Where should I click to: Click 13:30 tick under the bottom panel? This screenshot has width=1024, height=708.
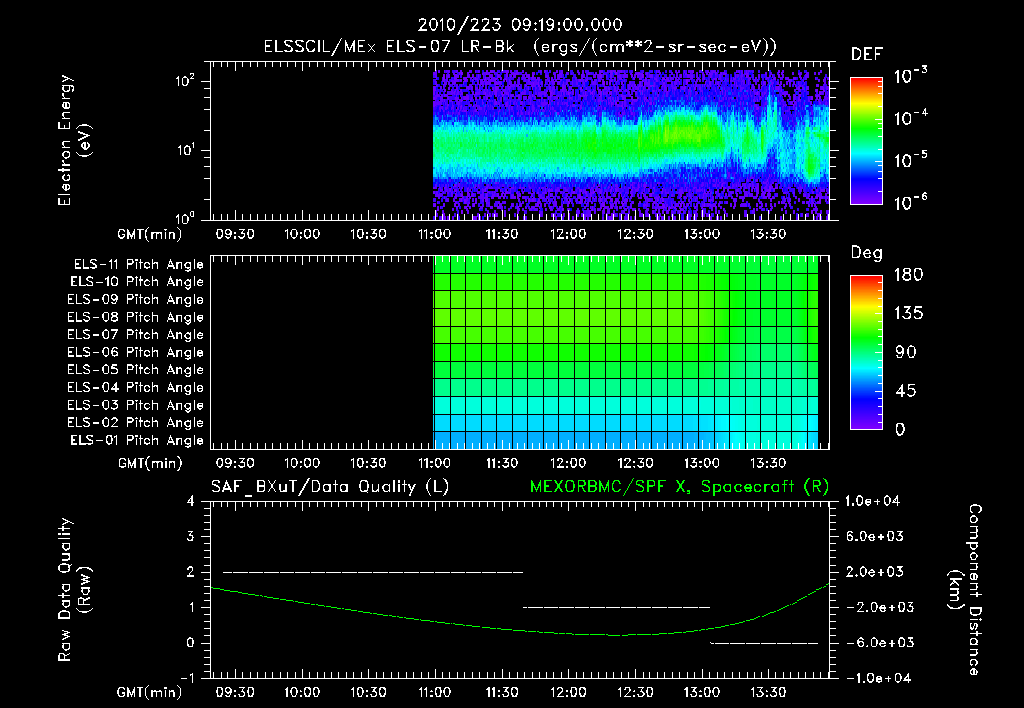click(x=768, y=692)
